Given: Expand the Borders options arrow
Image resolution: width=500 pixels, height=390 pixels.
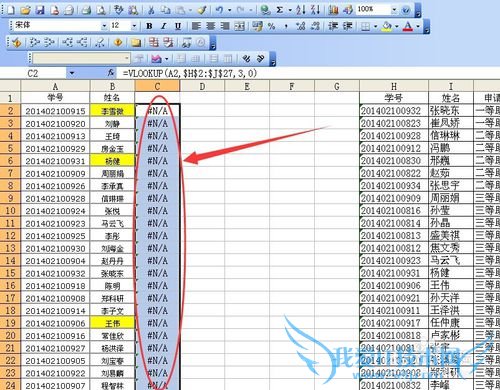Looking at the screenshot, I should click(376, 26).
